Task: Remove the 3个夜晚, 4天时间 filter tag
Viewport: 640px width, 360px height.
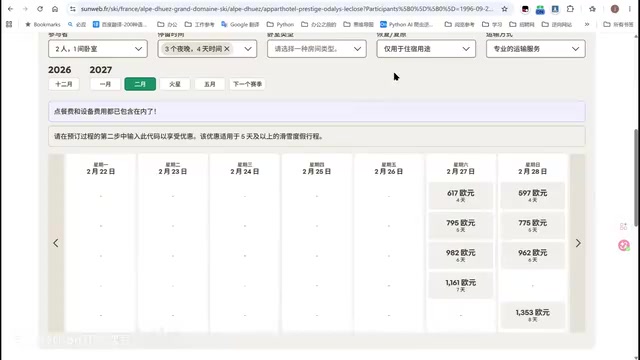Action: (x=227, y=49)
